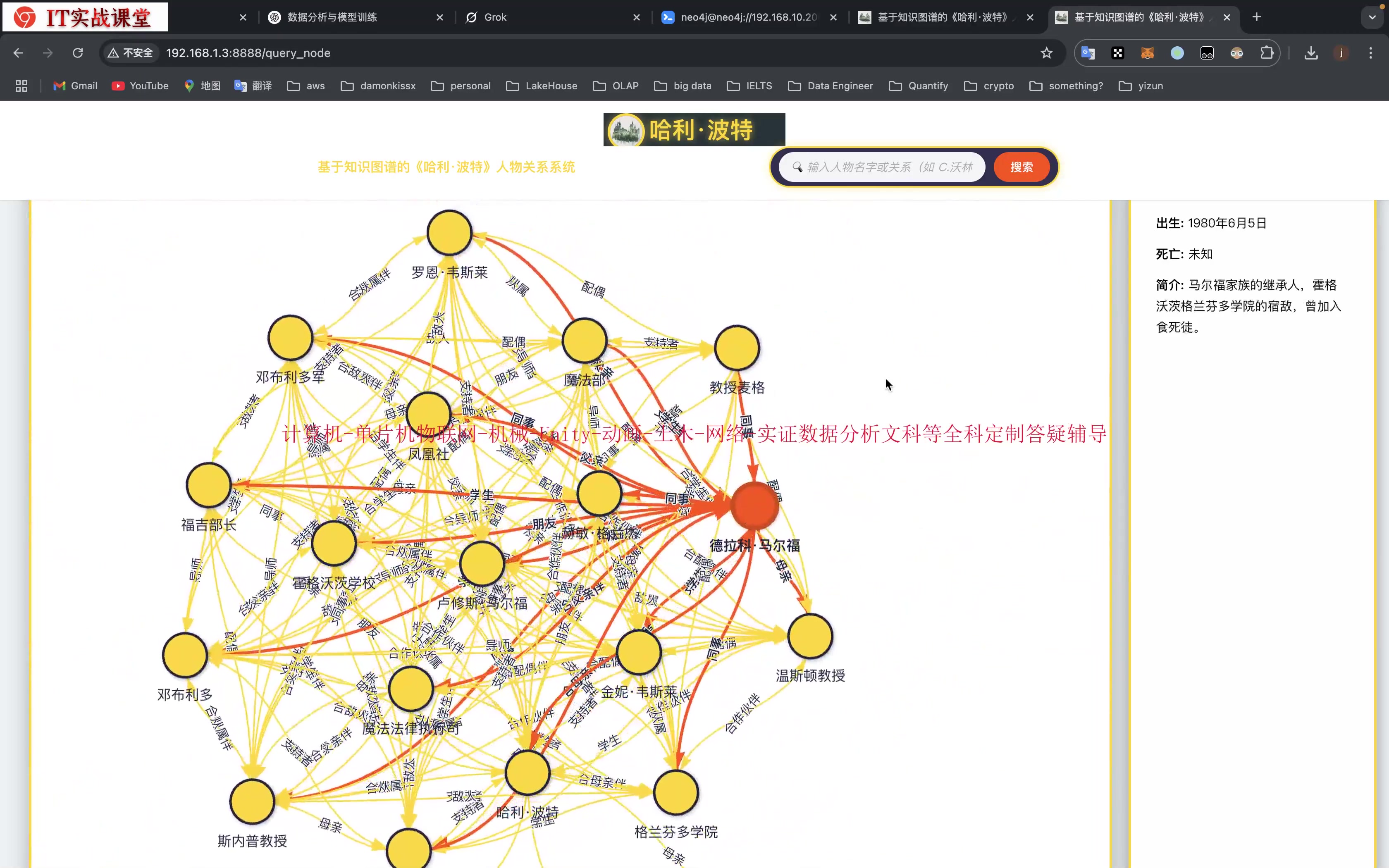Screen dimensions: 1389x868
Task: Click the 不安全 site security indicator
Action: click(130, 53)
